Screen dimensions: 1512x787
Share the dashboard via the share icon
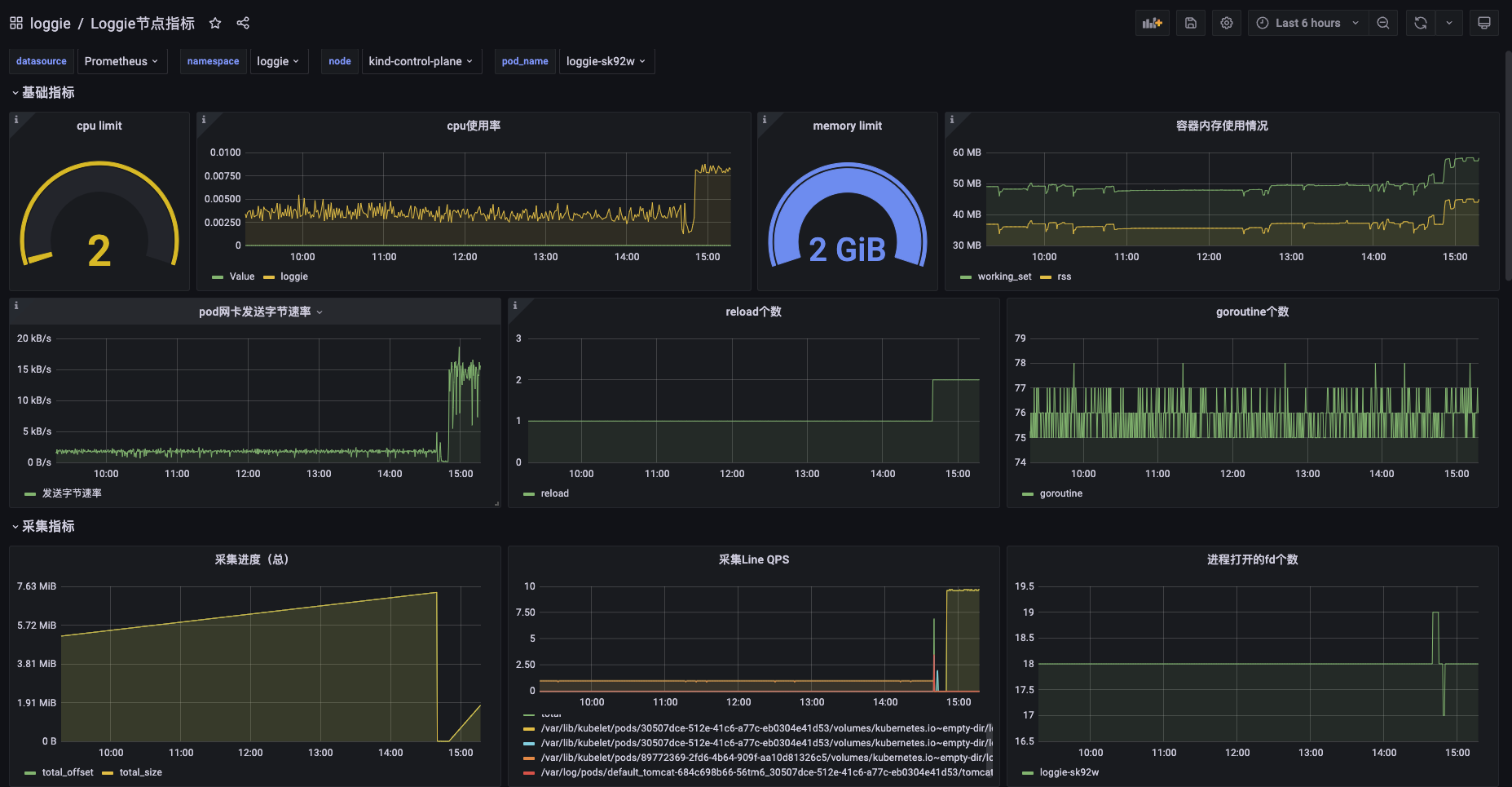coord(243,23)
